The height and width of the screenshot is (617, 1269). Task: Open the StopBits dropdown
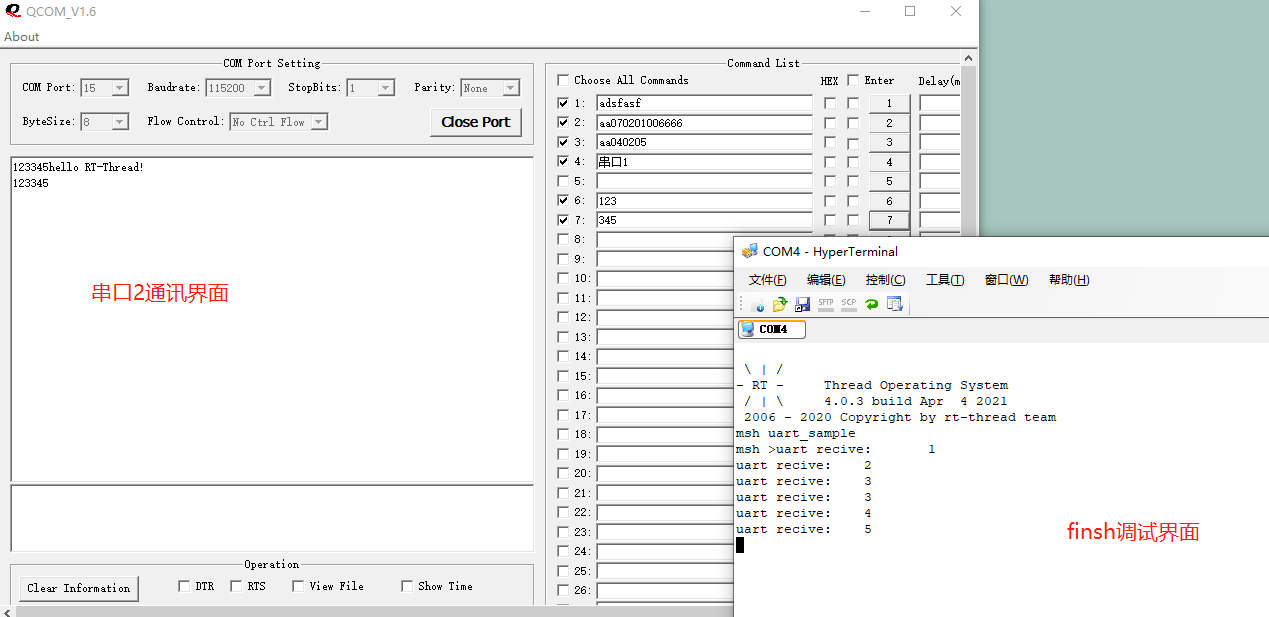point(386,88)
